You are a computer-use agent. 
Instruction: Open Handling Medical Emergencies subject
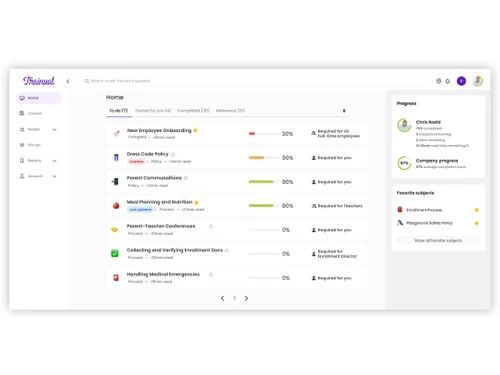click(x=163, y=274)
